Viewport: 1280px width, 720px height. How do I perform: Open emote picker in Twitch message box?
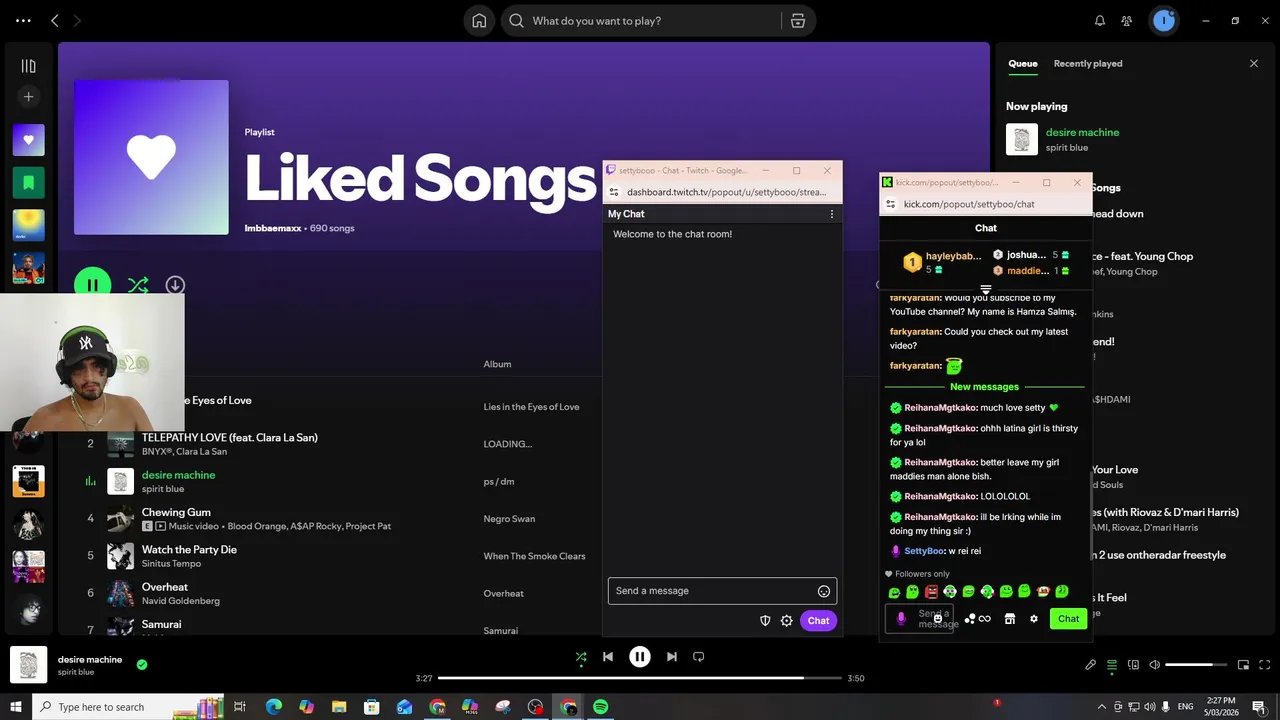(824, 591)
